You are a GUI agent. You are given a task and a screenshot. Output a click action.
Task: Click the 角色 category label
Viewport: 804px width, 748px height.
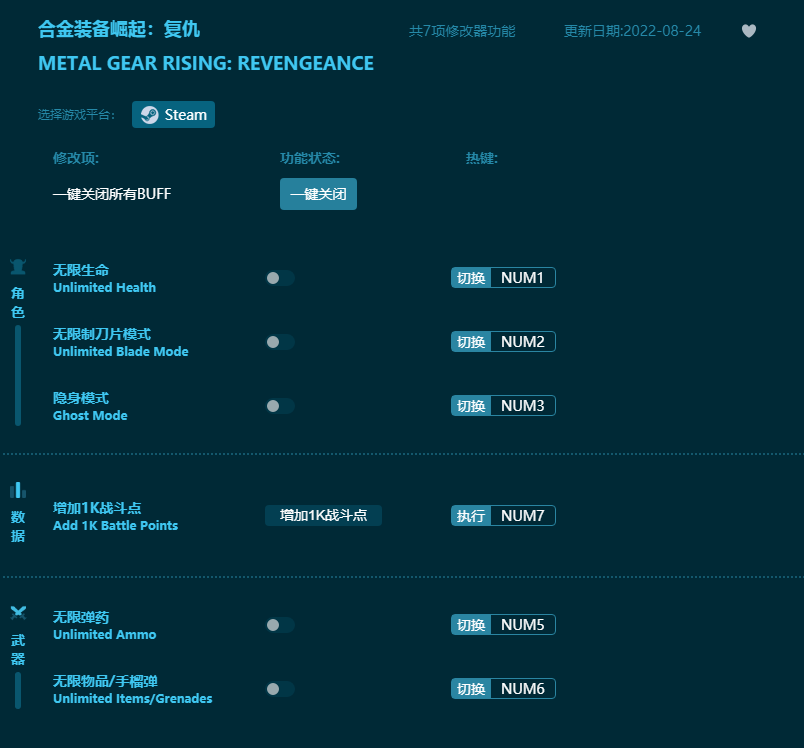[18, 302]
